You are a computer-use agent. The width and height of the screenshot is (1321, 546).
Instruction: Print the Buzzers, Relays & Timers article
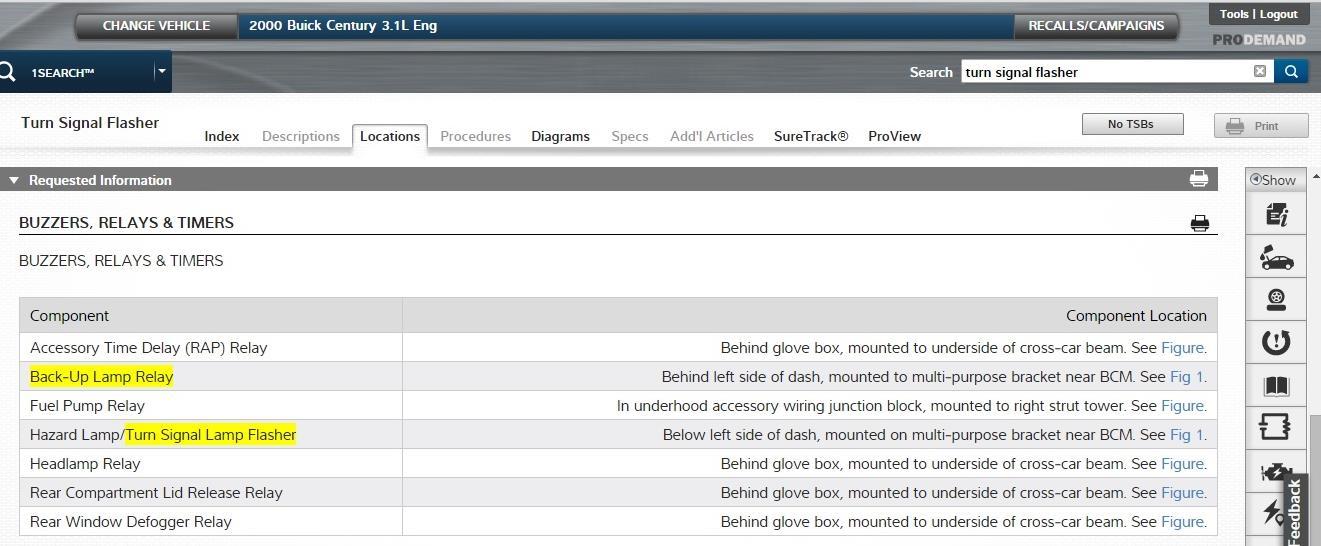pyautogui.click(x=1200, y=223)
